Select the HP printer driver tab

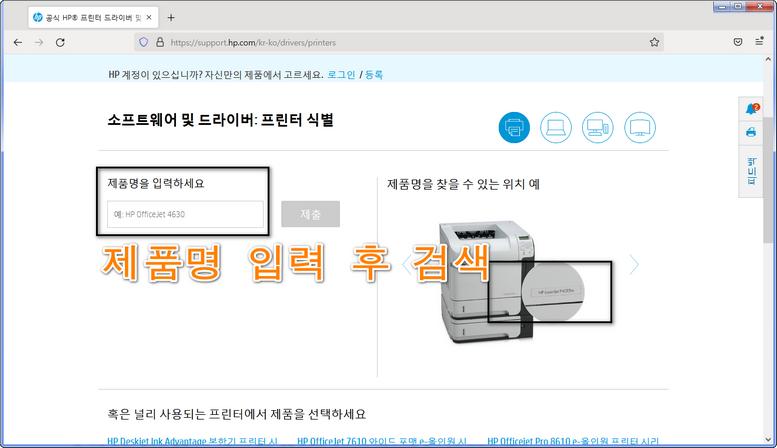(x=93, y=17)
